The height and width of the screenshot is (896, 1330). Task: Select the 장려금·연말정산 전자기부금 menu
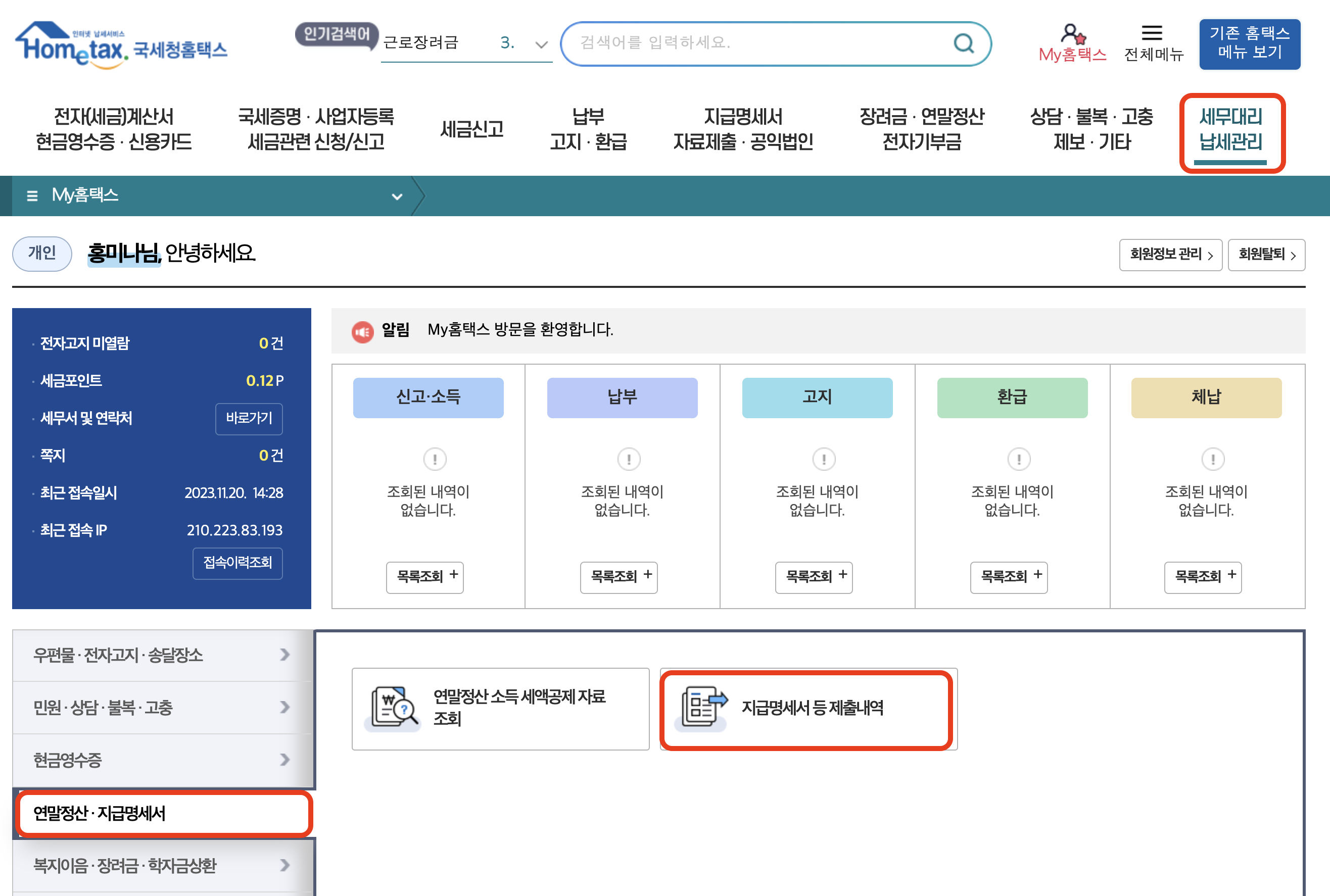coord(921,129)
